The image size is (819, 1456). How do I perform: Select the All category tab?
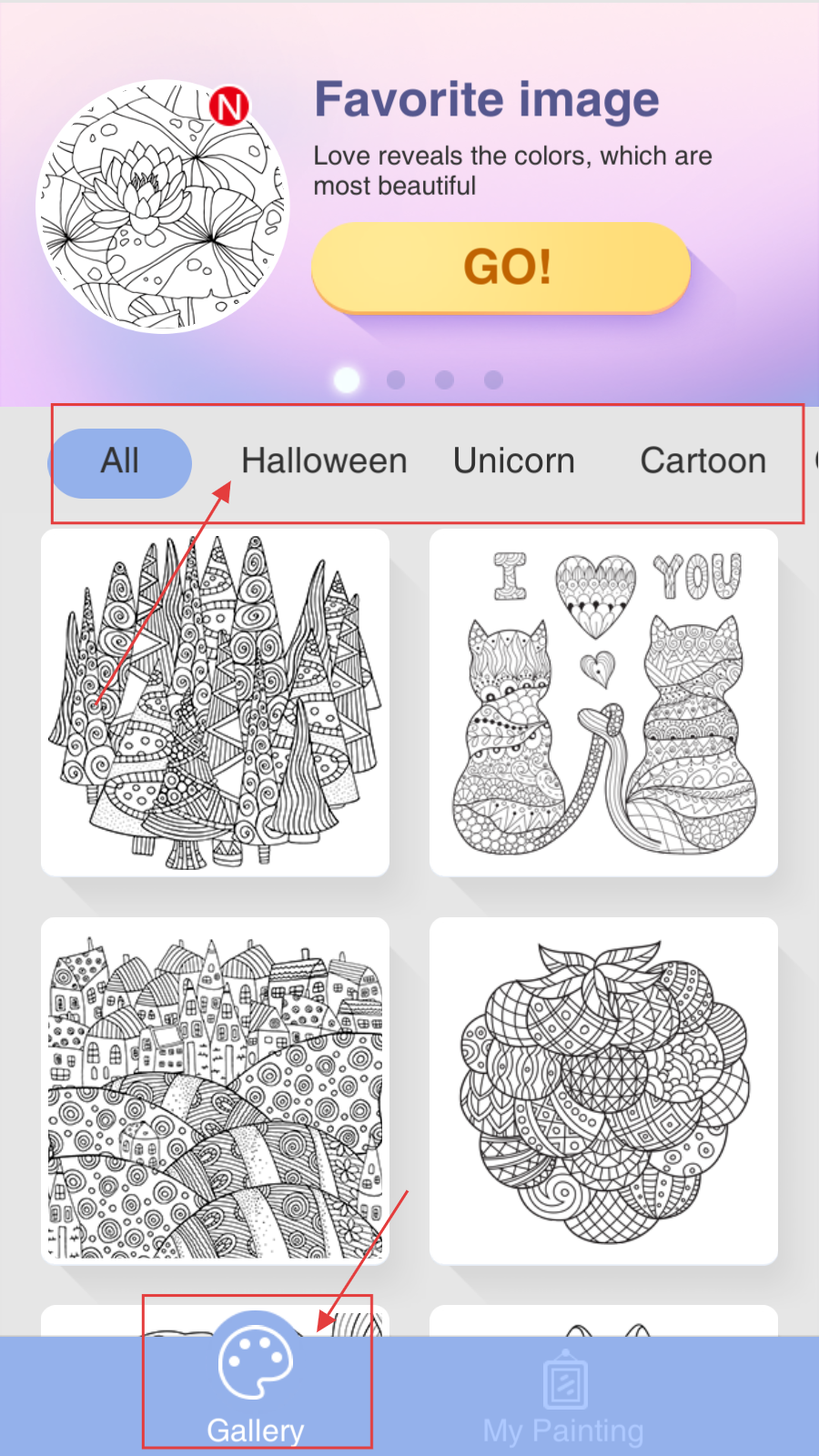[119, 462]
